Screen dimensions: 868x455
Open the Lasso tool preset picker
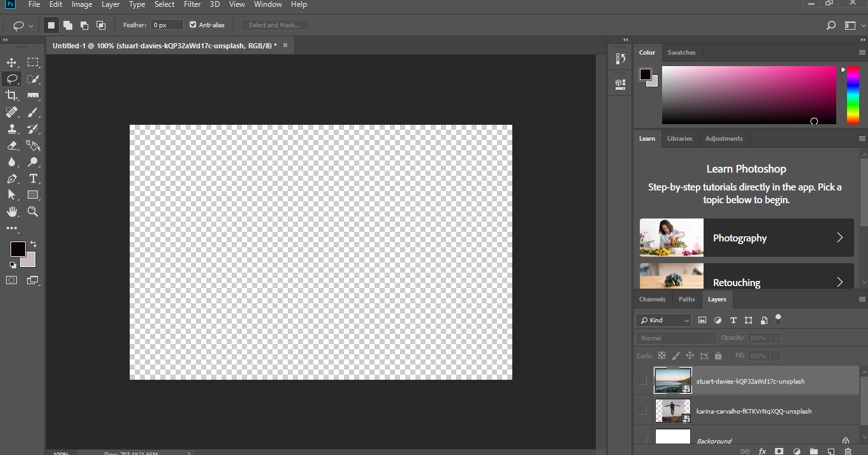tap(22, 25)
